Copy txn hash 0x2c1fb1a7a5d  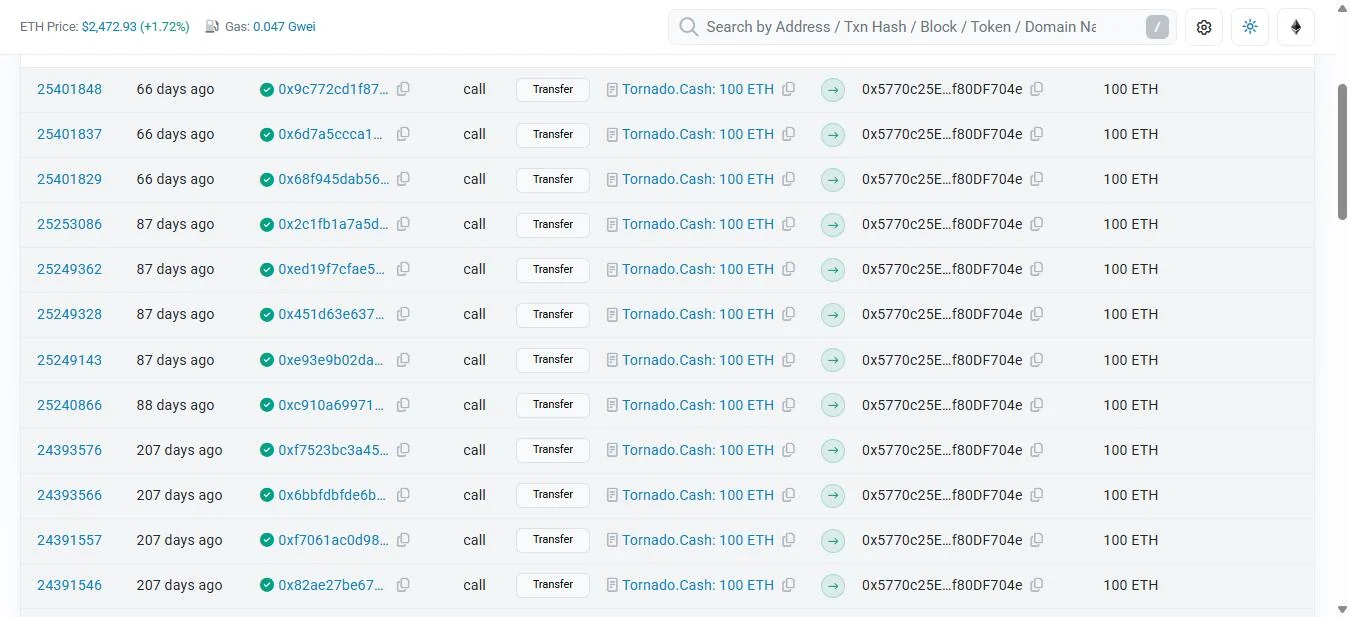[x=403, y=224]
